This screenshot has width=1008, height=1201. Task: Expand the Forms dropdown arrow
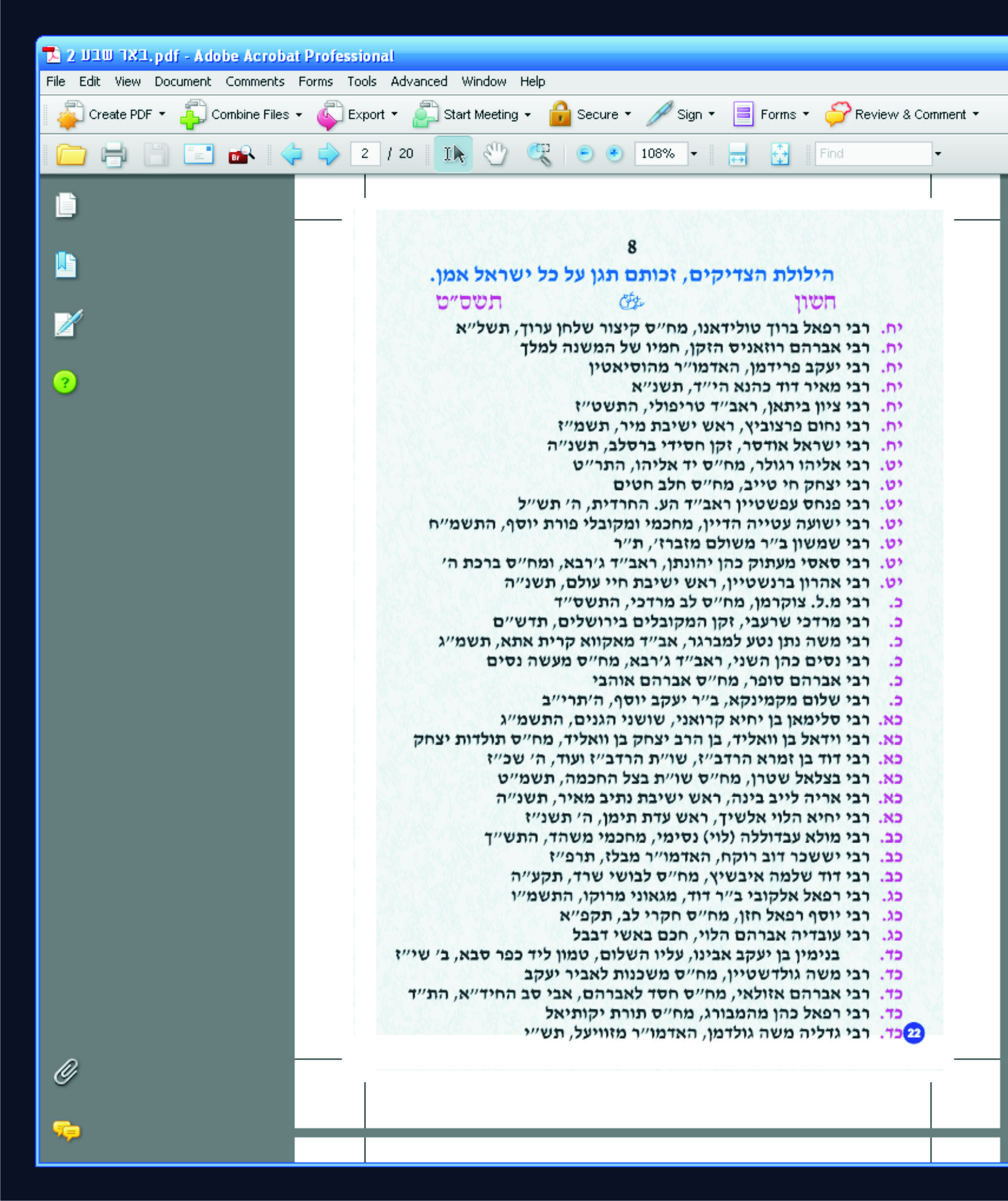click(x=806, y=114)
